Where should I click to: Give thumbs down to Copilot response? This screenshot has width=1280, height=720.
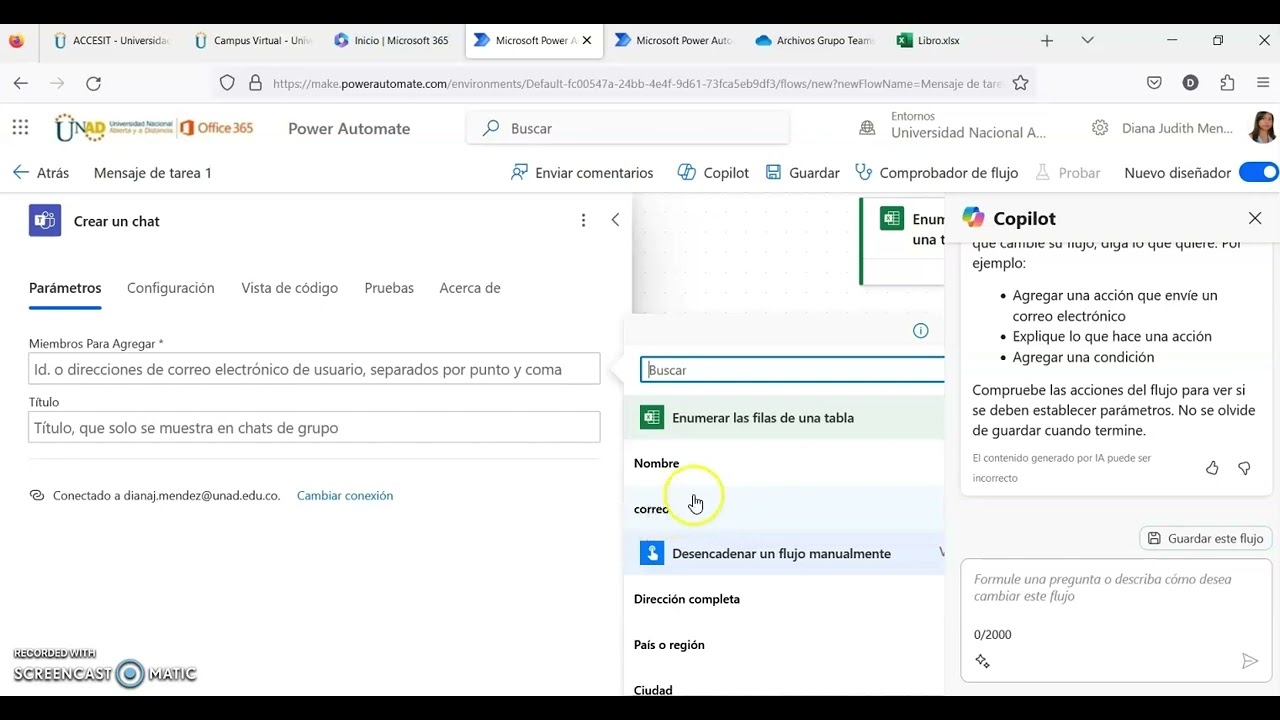pos(1244,468)
